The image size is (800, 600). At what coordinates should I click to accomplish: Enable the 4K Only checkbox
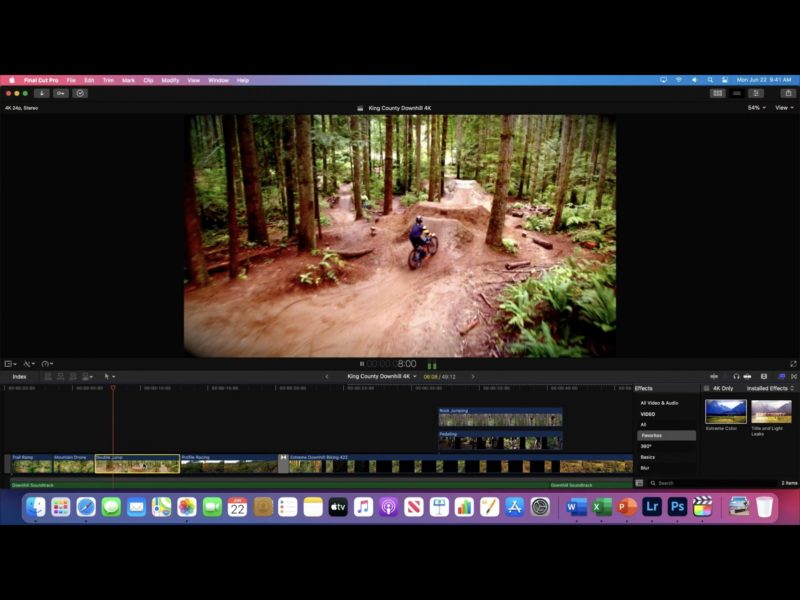tap(707, 388)
